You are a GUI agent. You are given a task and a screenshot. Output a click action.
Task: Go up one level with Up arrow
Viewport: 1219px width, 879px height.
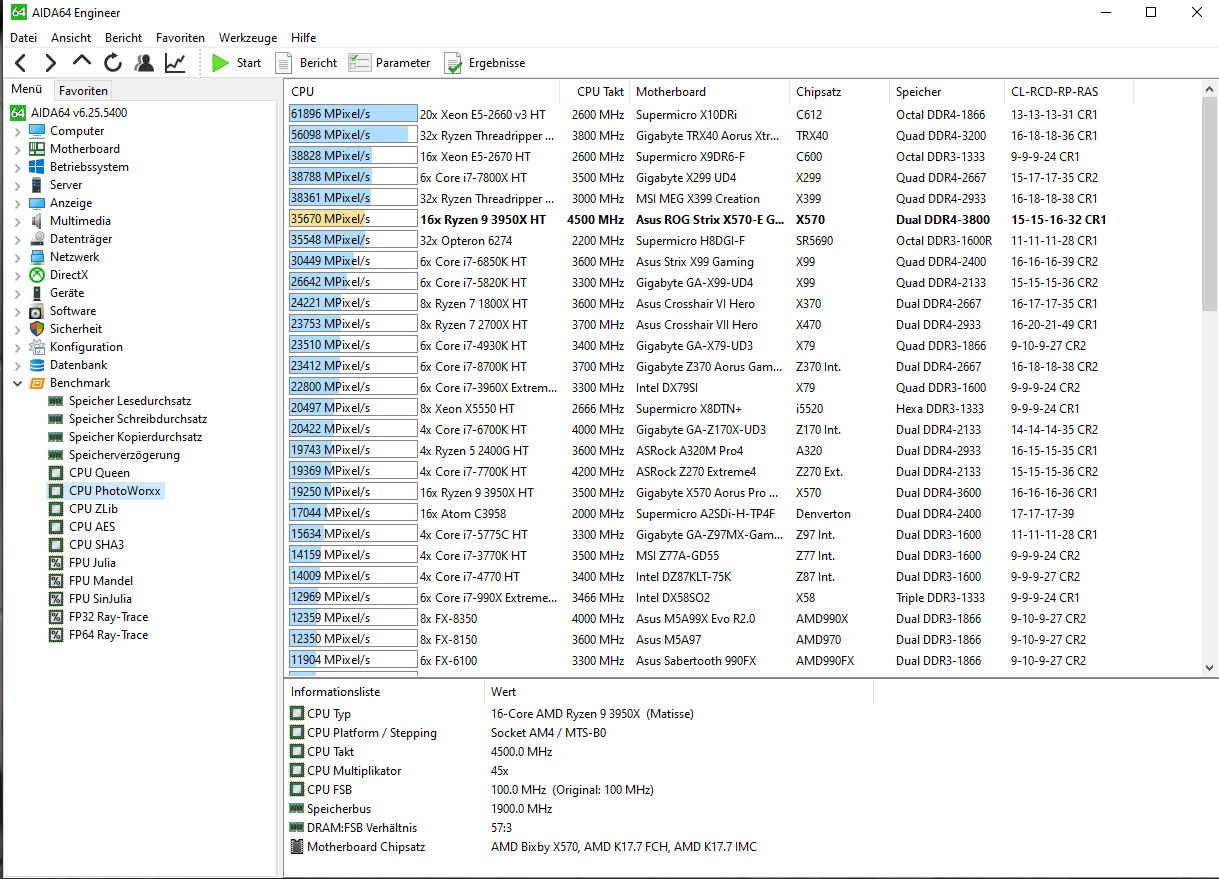82,63
